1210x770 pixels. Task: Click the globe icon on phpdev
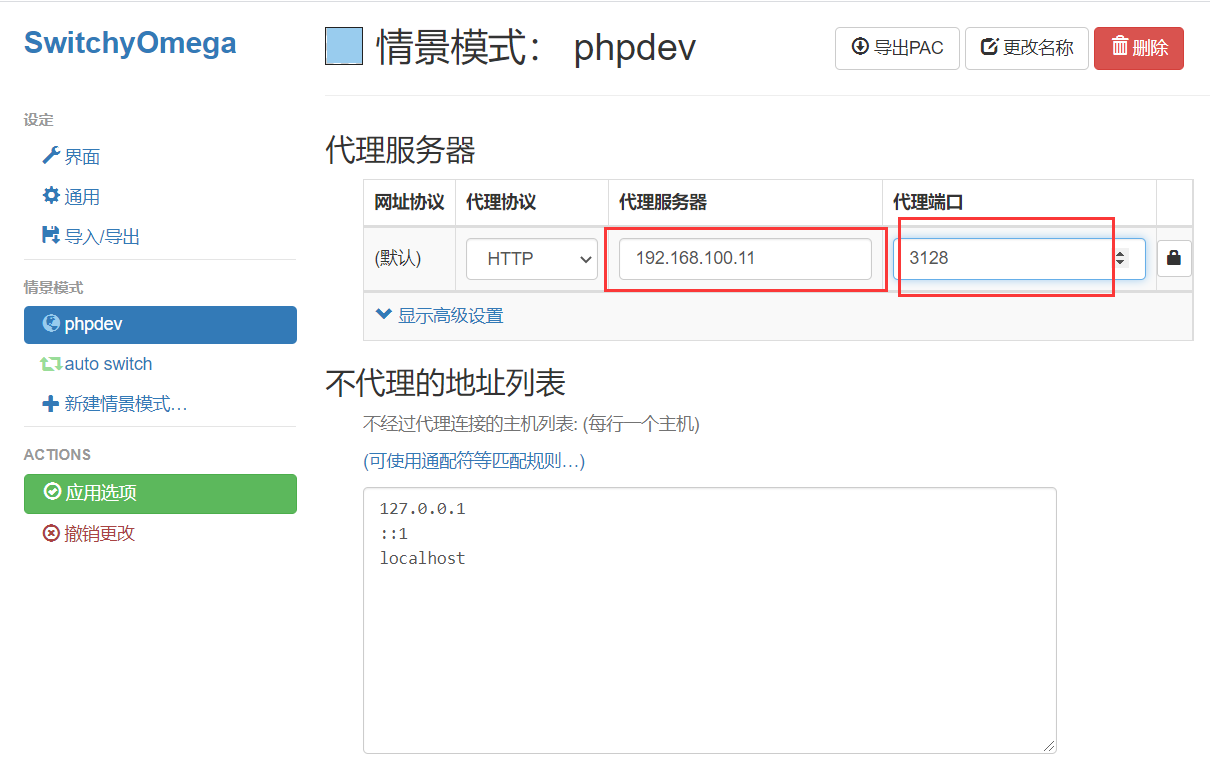click(x=51, y=324)
